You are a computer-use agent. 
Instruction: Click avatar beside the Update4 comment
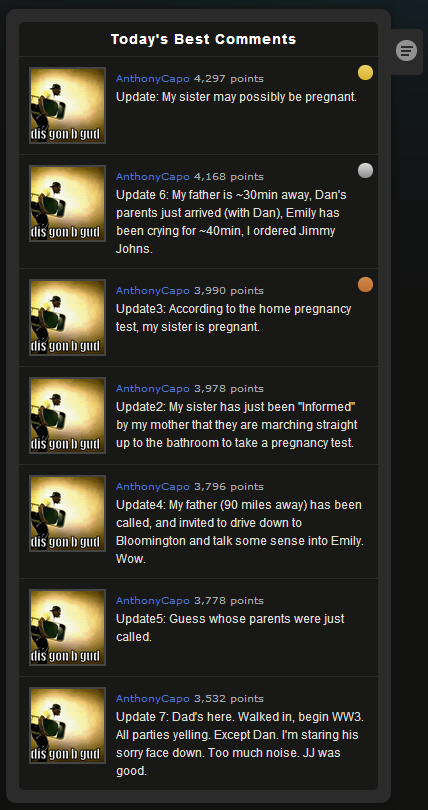tap(68, 513)
